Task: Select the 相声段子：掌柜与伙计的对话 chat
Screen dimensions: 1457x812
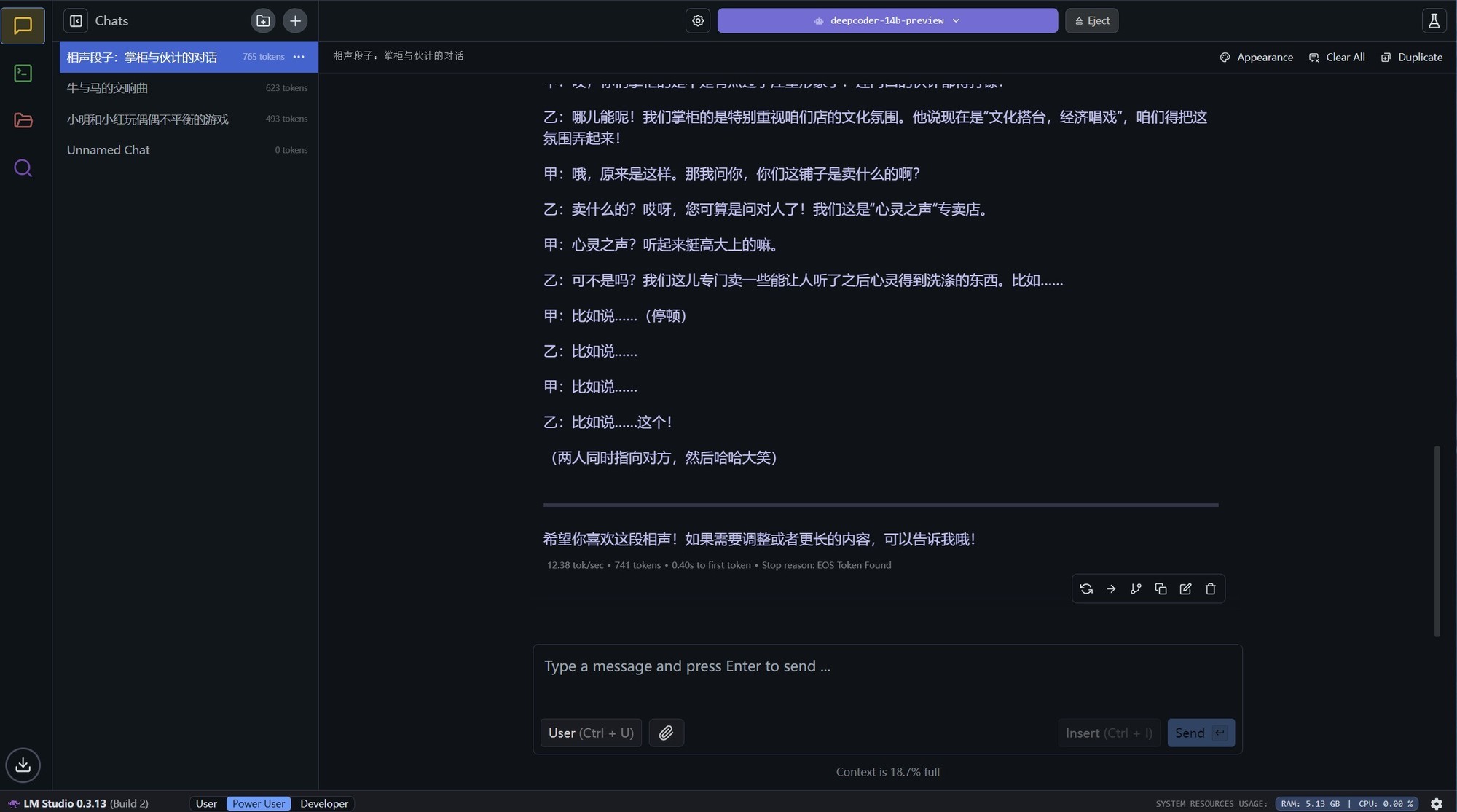Action: [x=189, y=57]
